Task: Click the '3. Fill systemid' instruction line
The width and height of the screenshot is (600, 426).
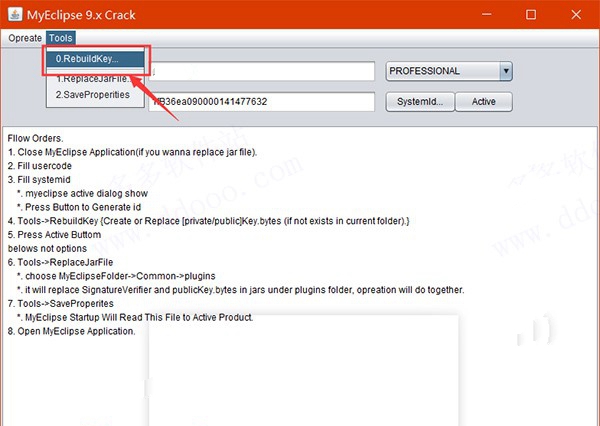Action: [x=39, y=180]
